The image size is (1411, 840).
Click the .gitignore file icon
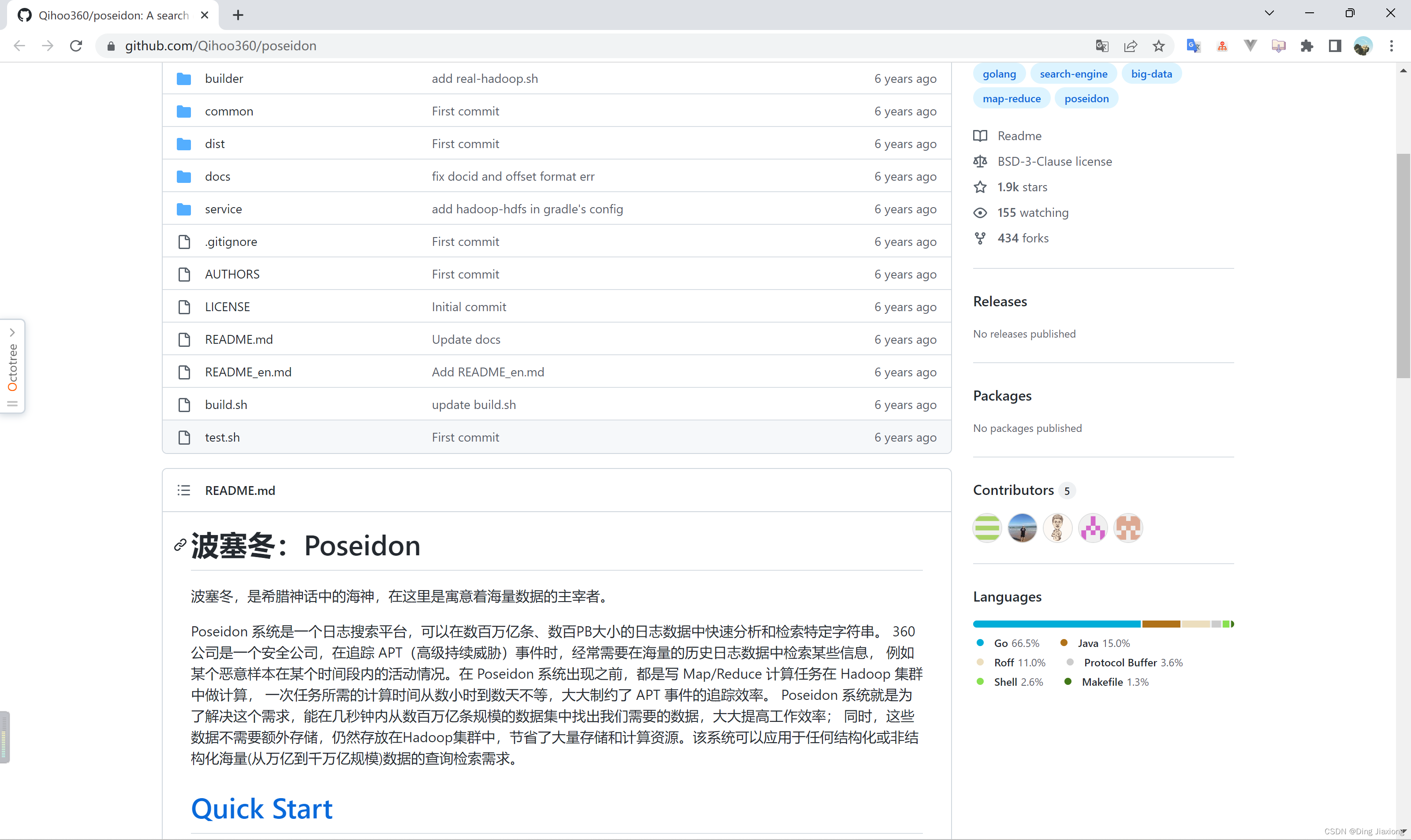(x=184, y=242)
